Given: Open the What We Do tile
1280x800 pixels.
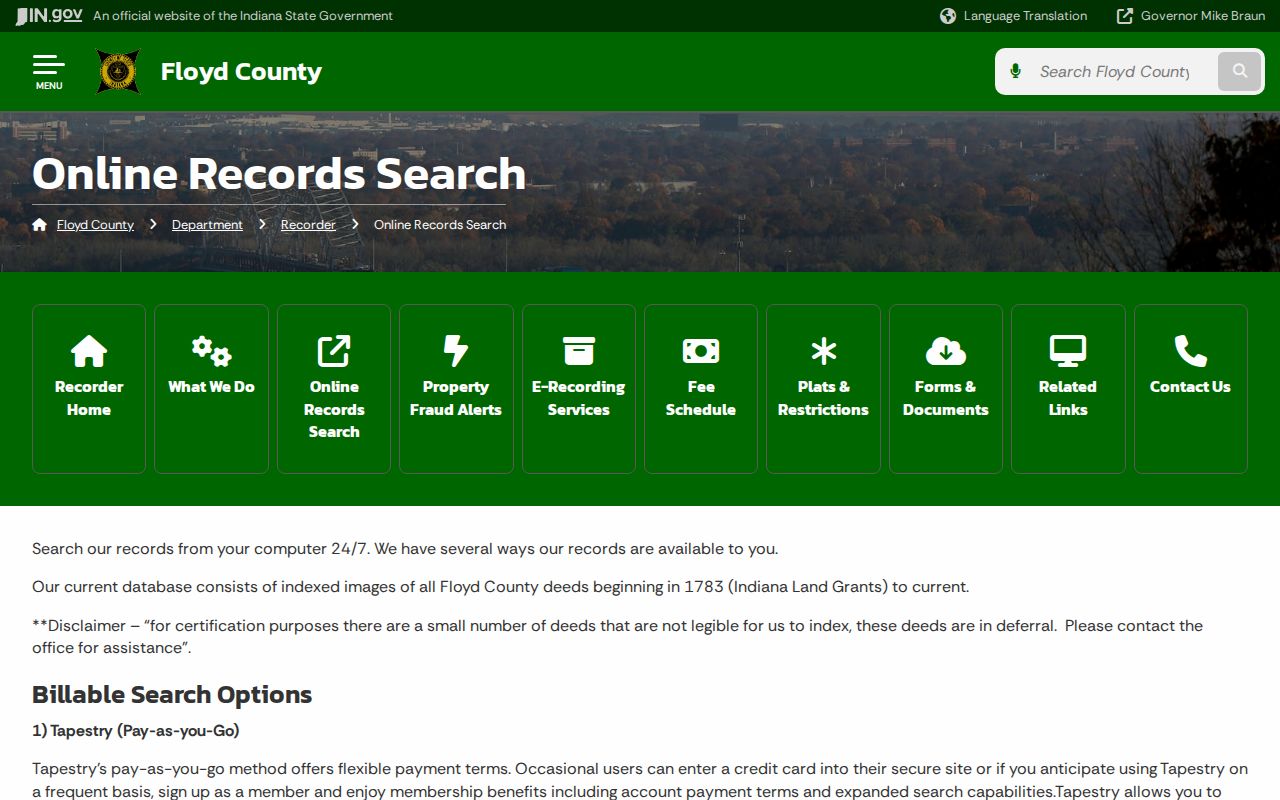Looking at the screenshot, I should pos(211,389).
